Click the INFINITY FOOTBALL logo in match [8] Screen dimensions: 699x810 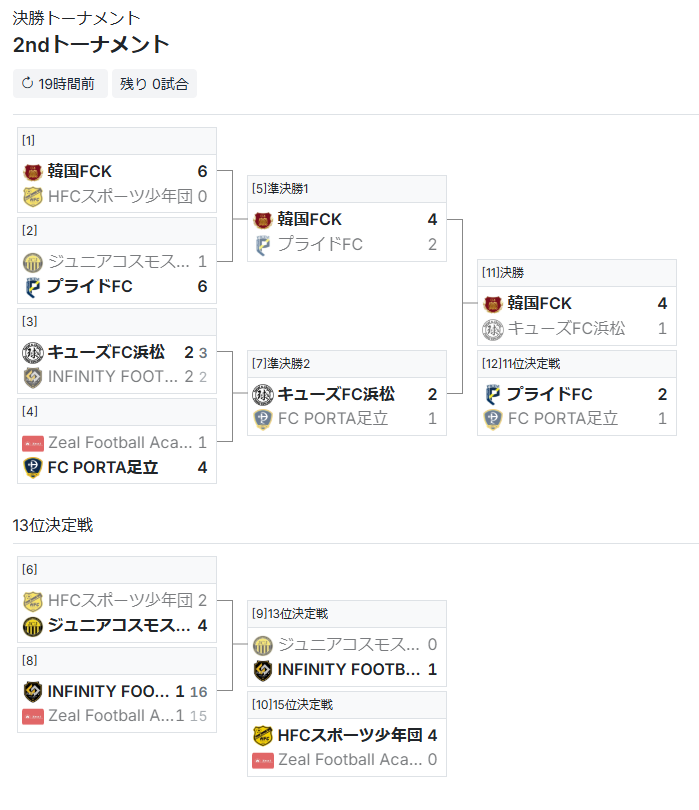(33, 692)
